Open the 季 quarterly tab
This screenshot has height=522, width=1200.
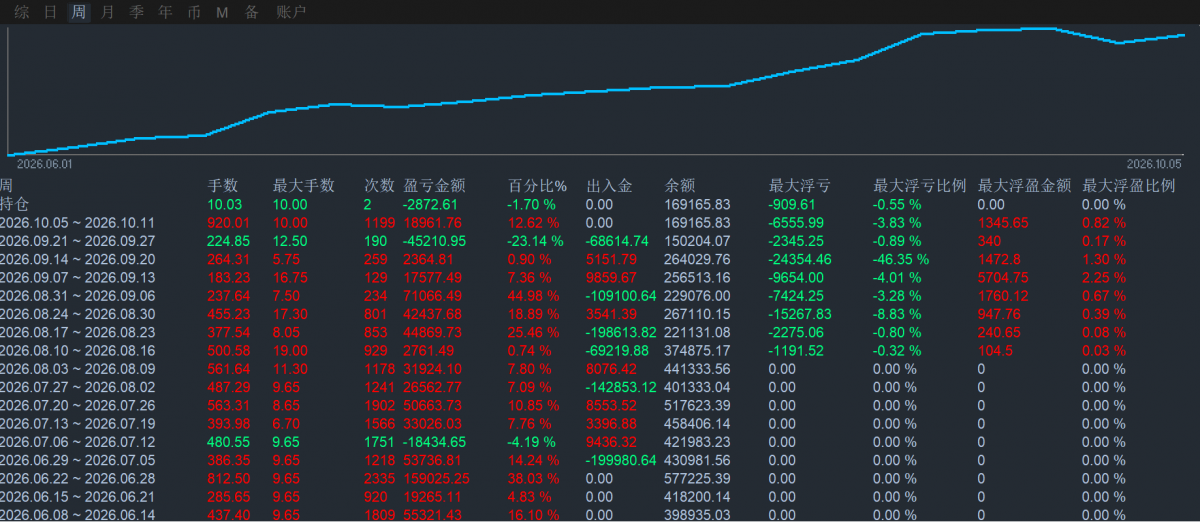pyautogui.click(x=137, y=12)
